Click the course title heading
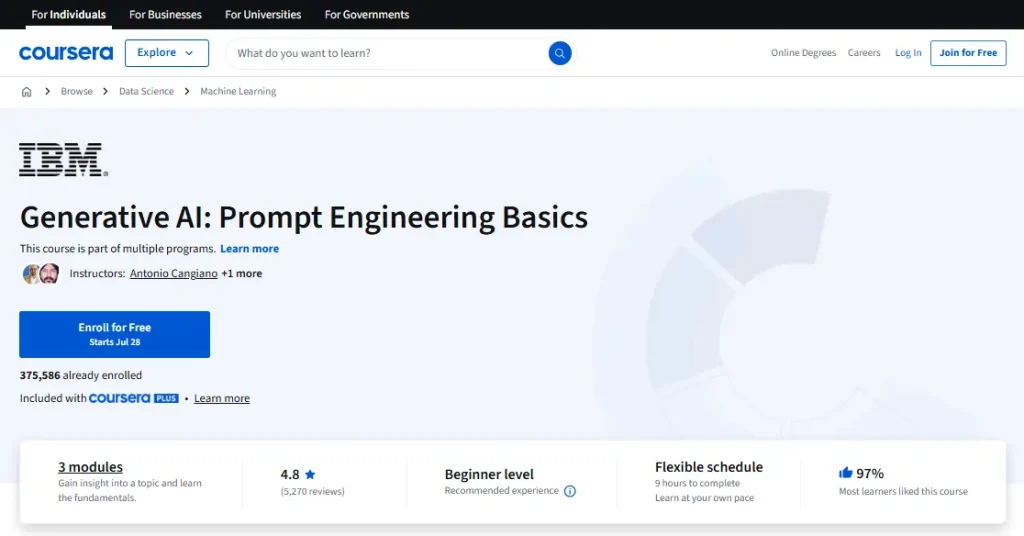This screenshot has height=536, width=1024. 304,217
